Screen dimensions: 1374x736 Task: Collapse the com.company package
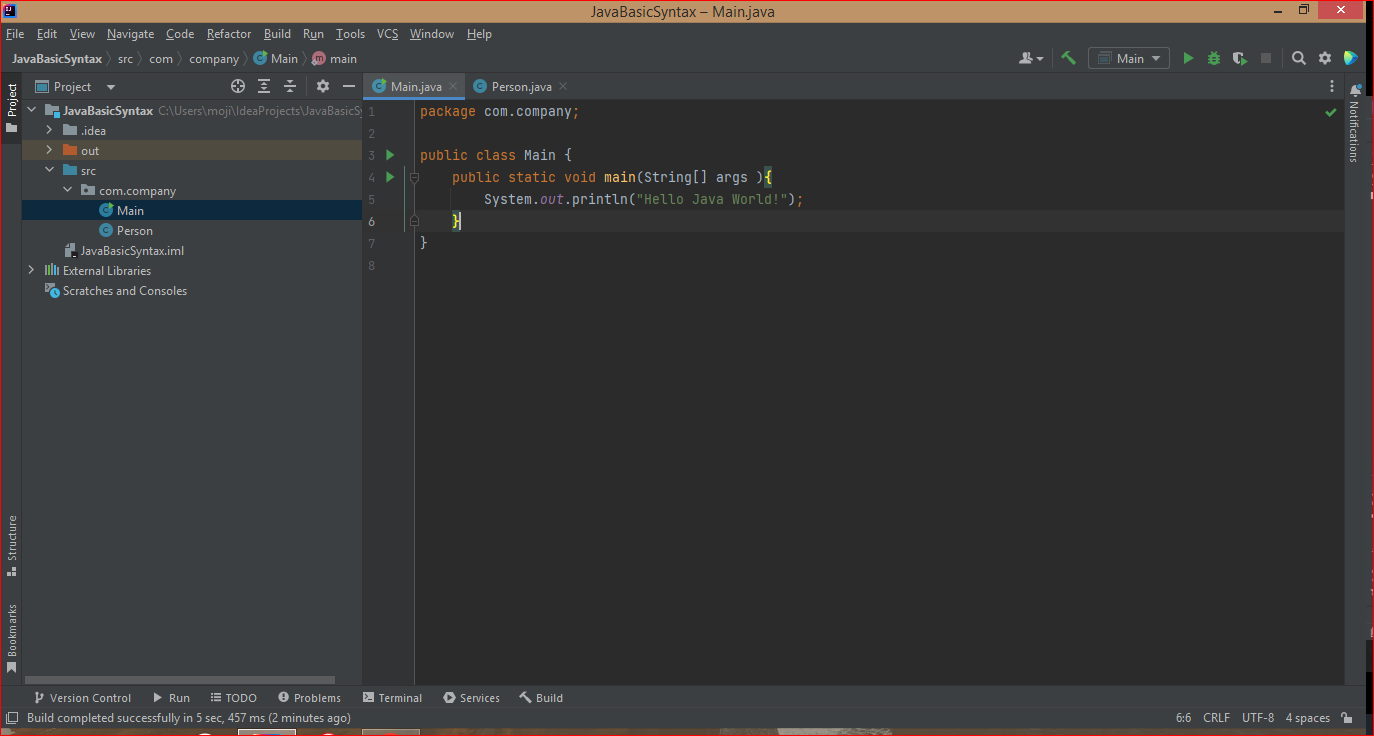pyautogui.click(x=67, y=191)
